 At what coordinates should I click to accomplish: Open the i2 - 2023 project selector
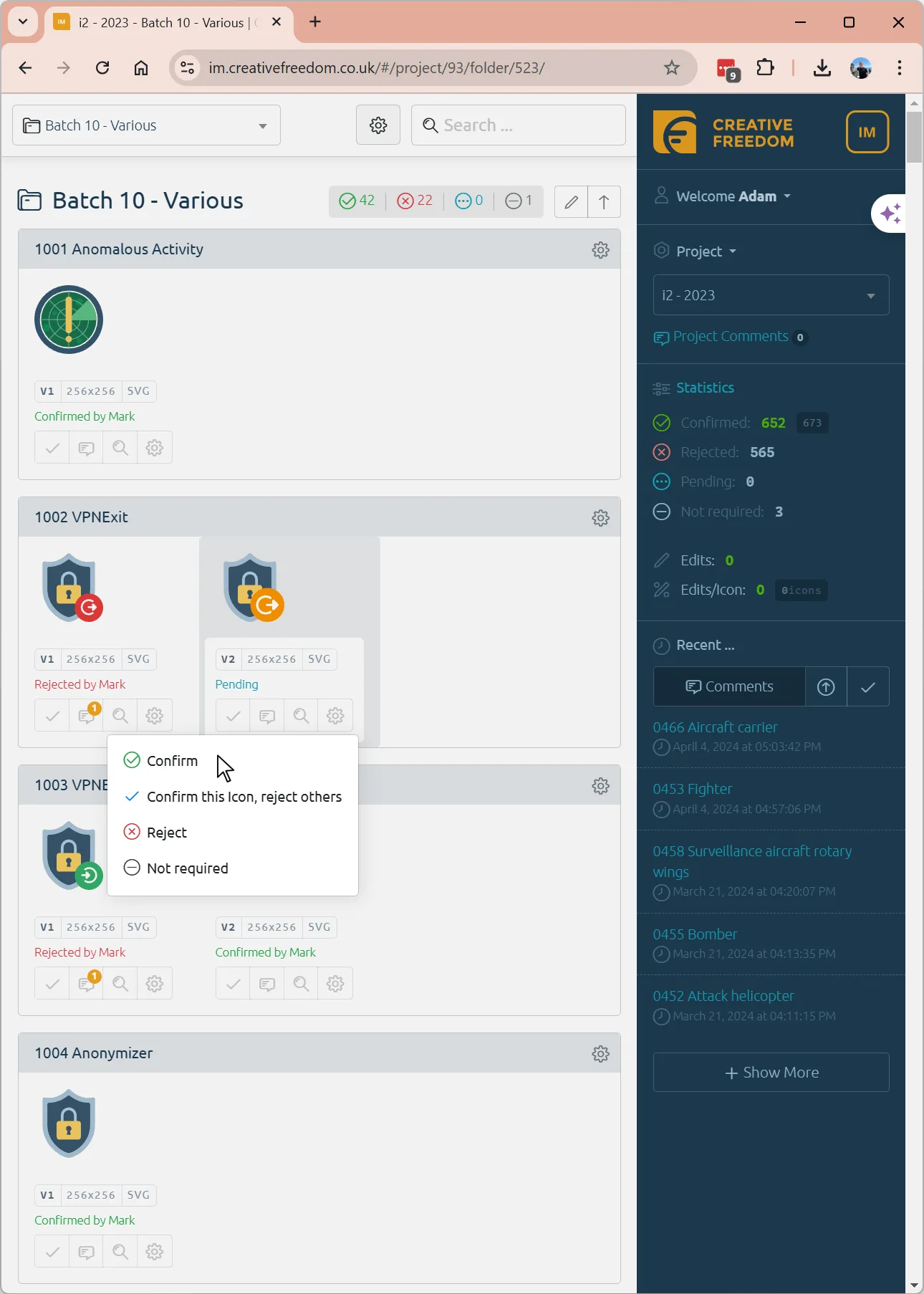771,295
